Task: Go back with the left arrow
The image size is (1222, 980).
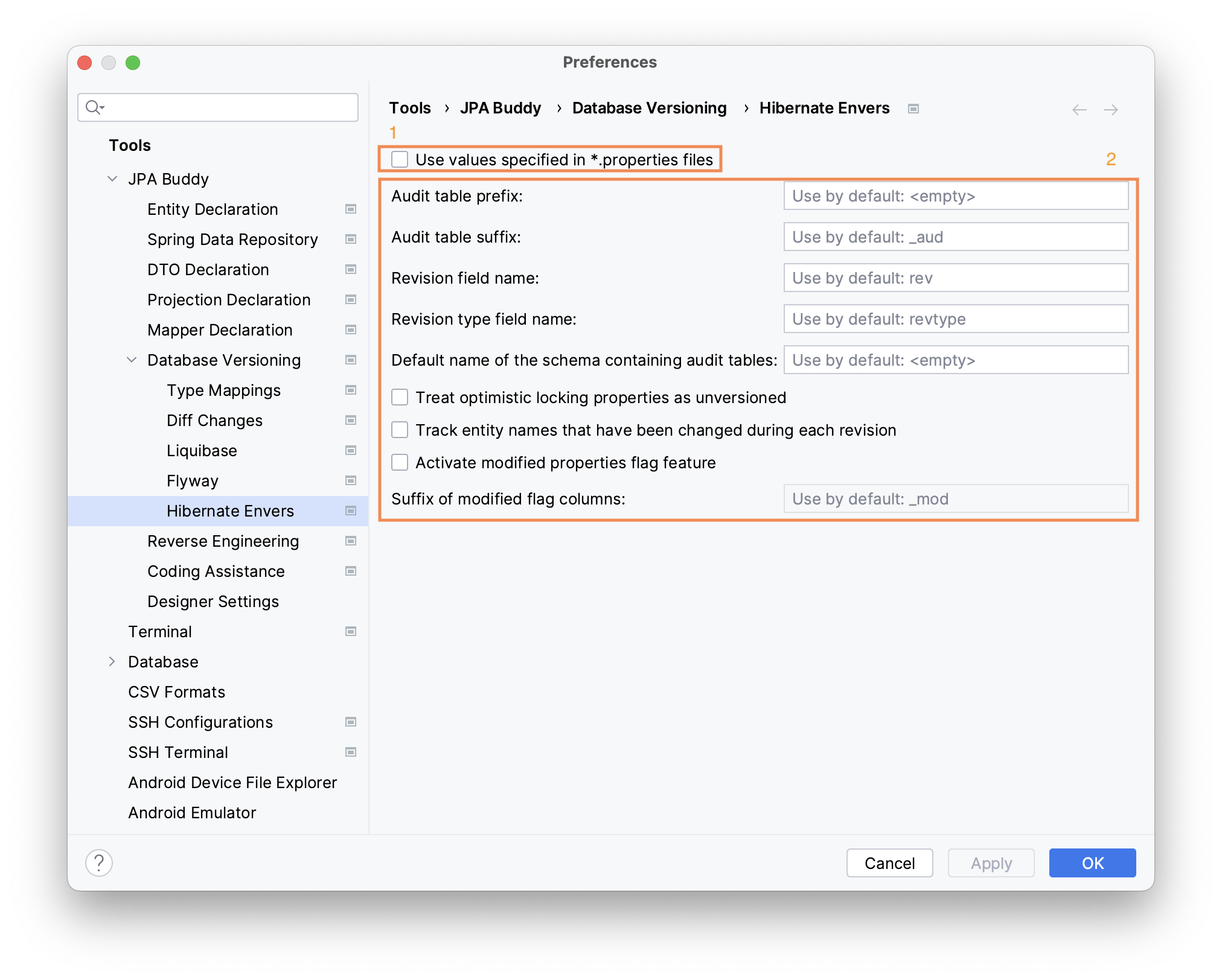Action: click(1080, 109)
